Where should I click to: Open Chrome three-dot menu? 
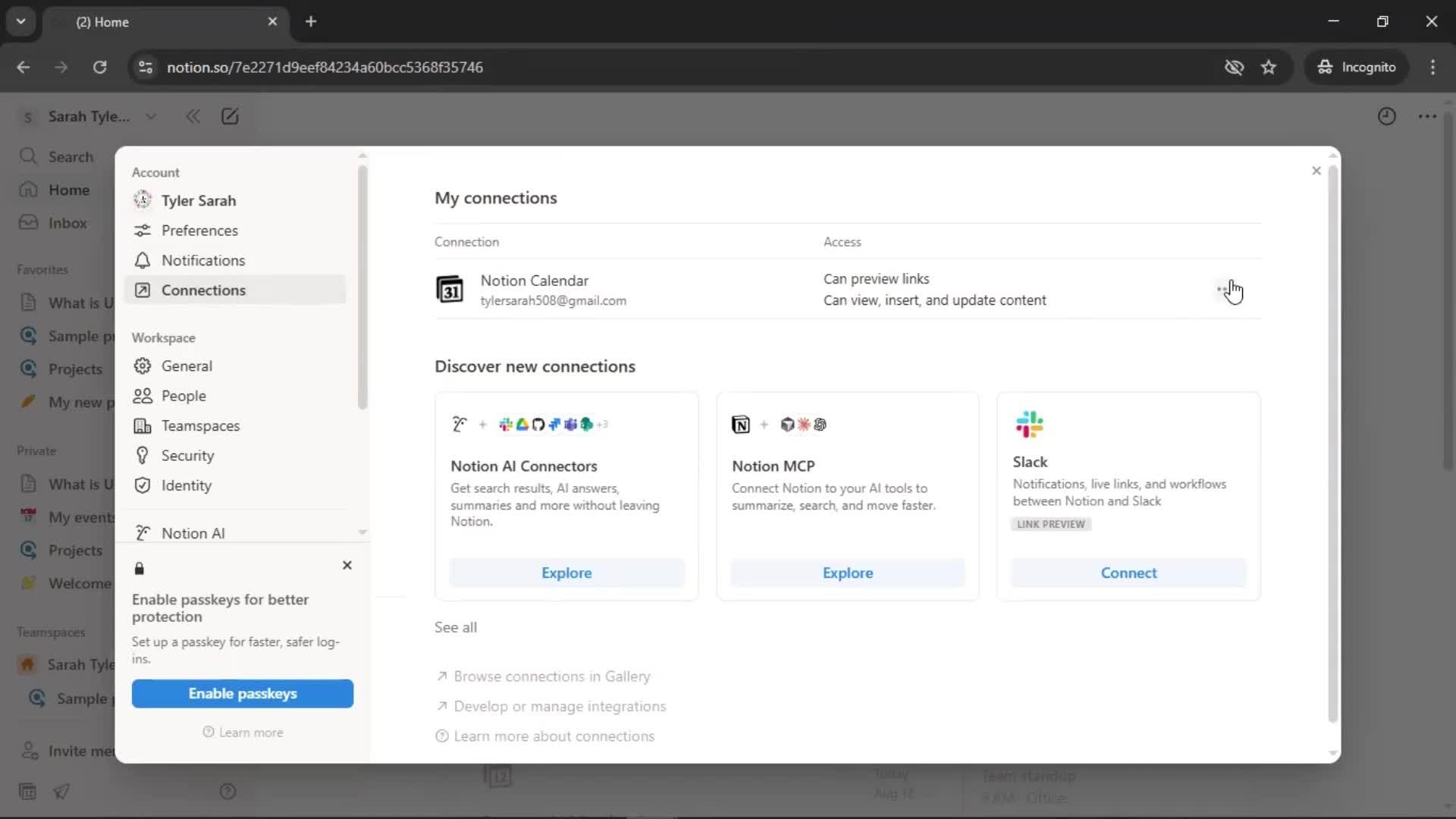click(x=1432, y=67)
